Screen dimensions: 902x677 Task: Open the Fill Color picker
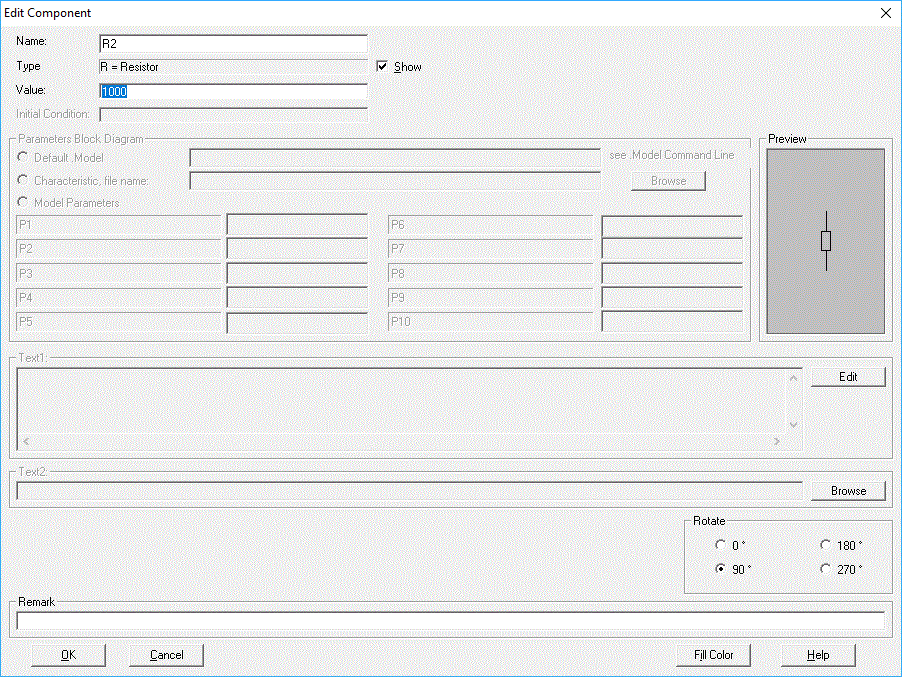point(713,655)
